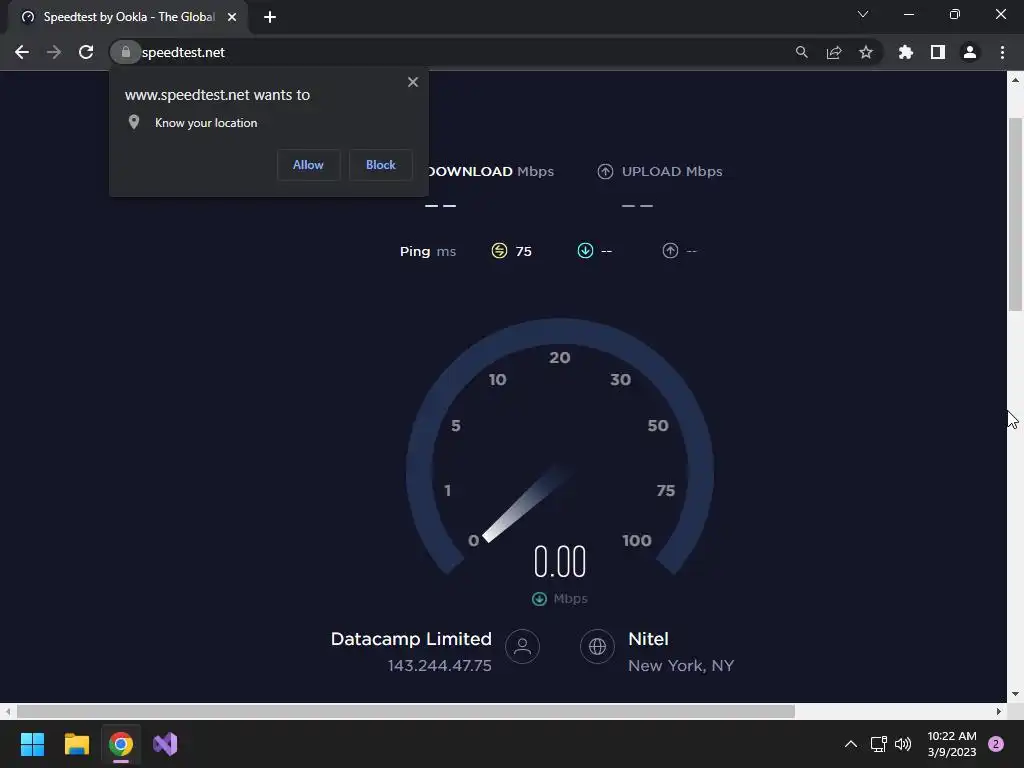Open network status tray icon
1024x768 pixels.
click(878, 744)
